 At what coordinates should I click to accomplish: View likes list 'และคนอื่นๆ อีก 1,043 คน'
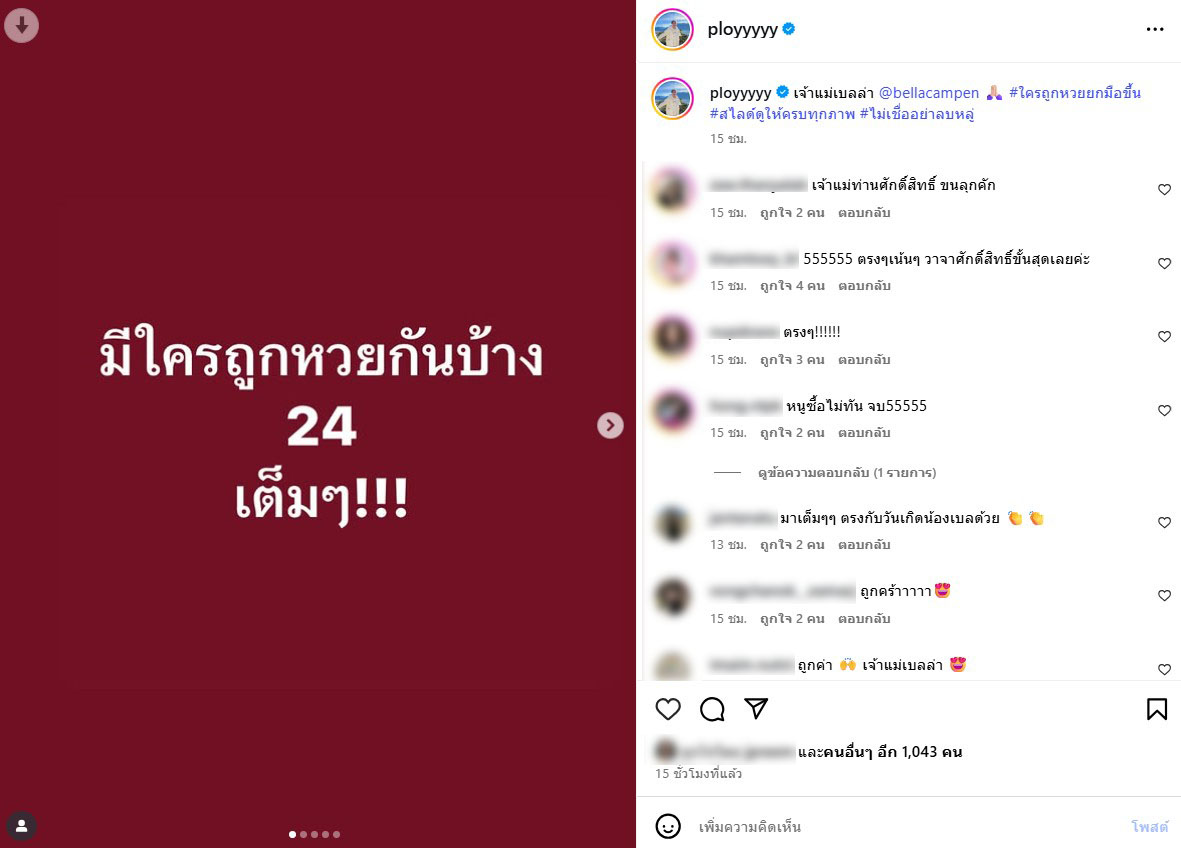880,752
